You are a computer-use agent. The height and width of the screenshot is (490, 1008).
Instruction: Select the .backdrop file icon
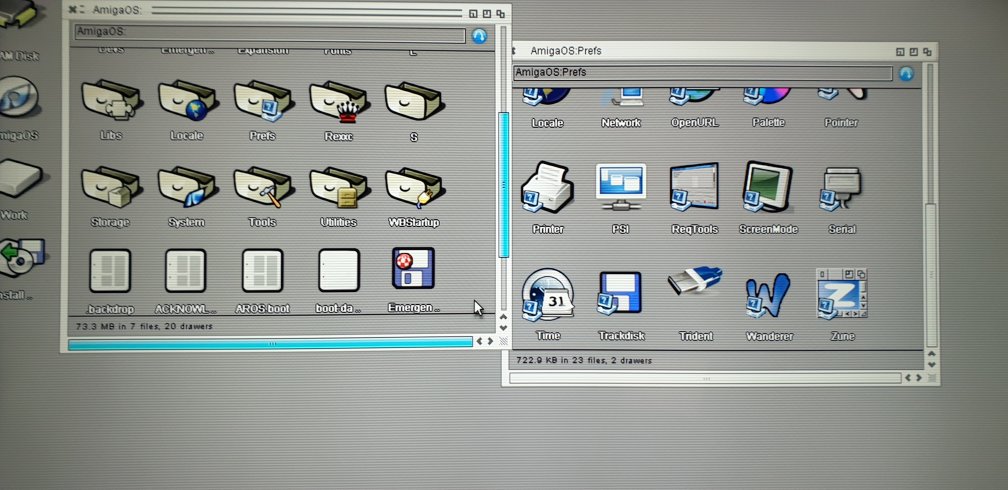tap(110, 271)
